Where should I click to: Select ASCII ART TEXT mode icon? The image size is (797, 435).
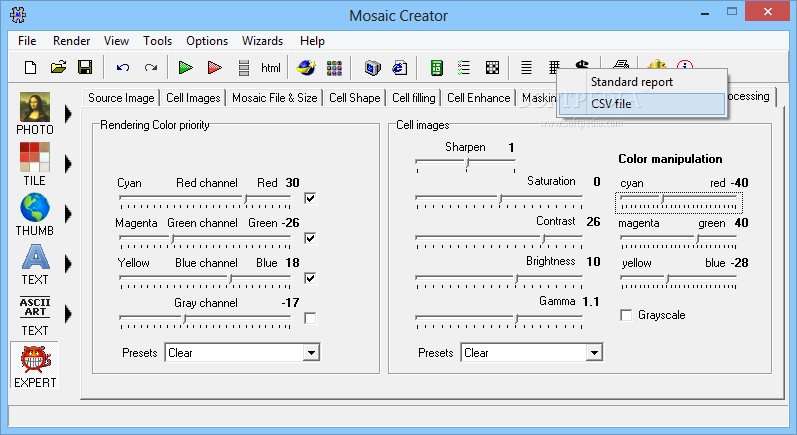pos(35,307)
